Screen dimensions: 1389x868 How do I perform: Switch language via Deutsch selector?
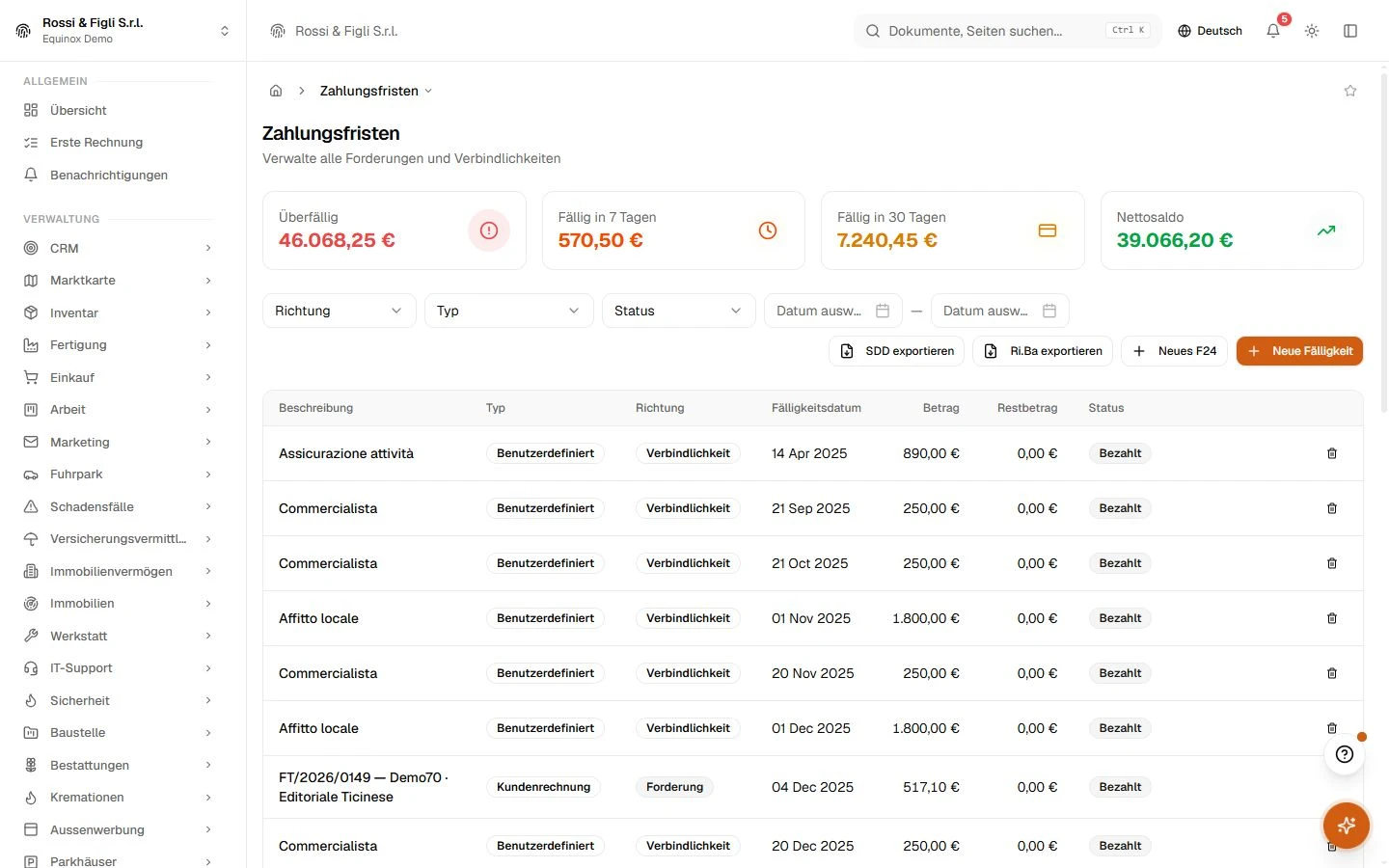pyautogui.click(x=1210, y=31)
